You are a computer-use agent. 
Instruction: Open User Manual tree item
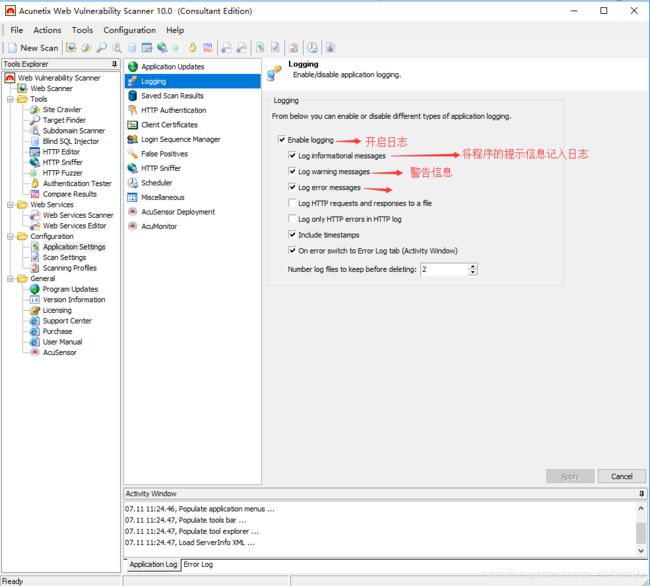63,342
